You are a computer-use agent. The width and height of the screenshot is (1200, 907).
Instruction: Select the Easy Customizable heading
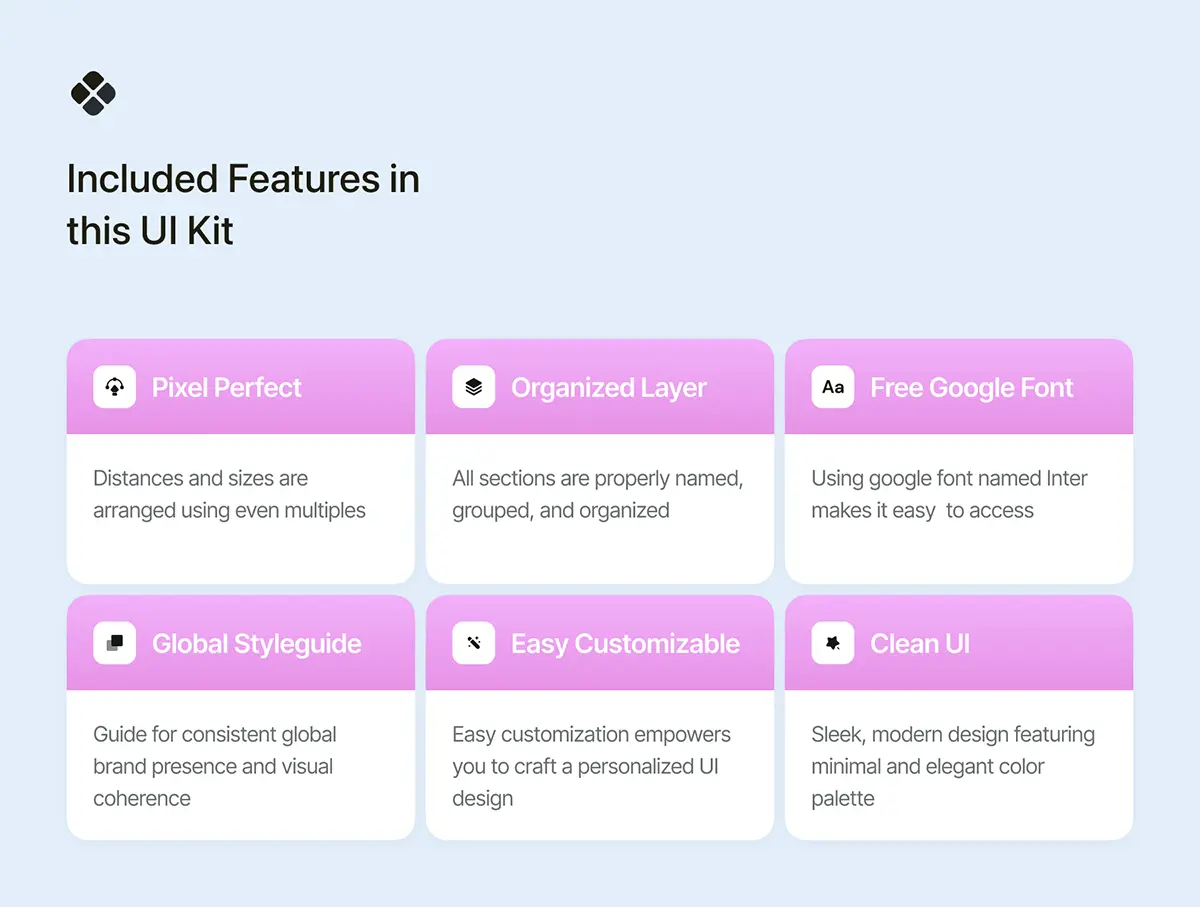coord(625,644)
